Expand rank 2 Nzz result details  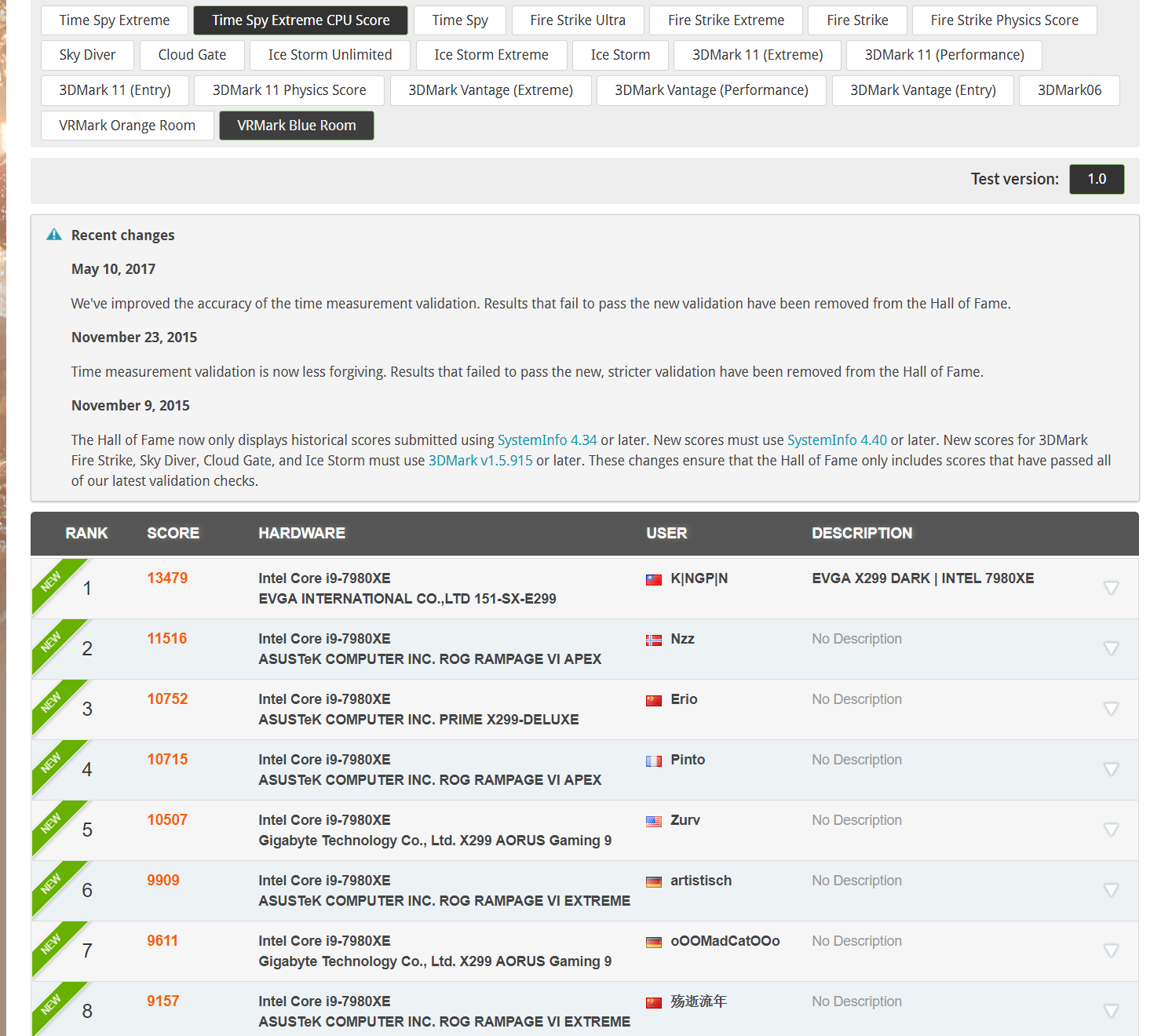click(1111, 648)
